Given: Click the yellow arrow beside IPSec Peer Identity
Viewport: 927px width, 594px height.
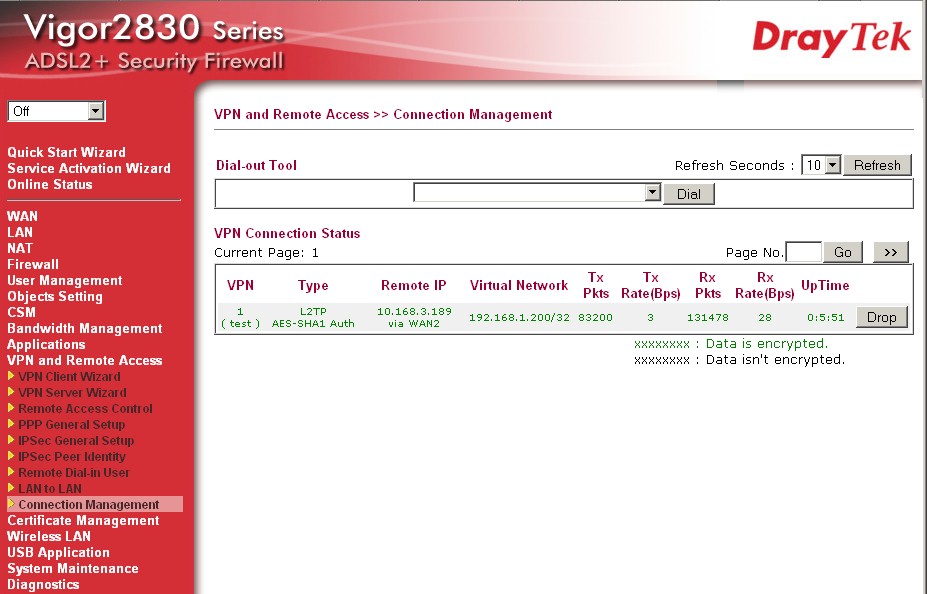Looking at the screenshot, I should tap(11, 456).
